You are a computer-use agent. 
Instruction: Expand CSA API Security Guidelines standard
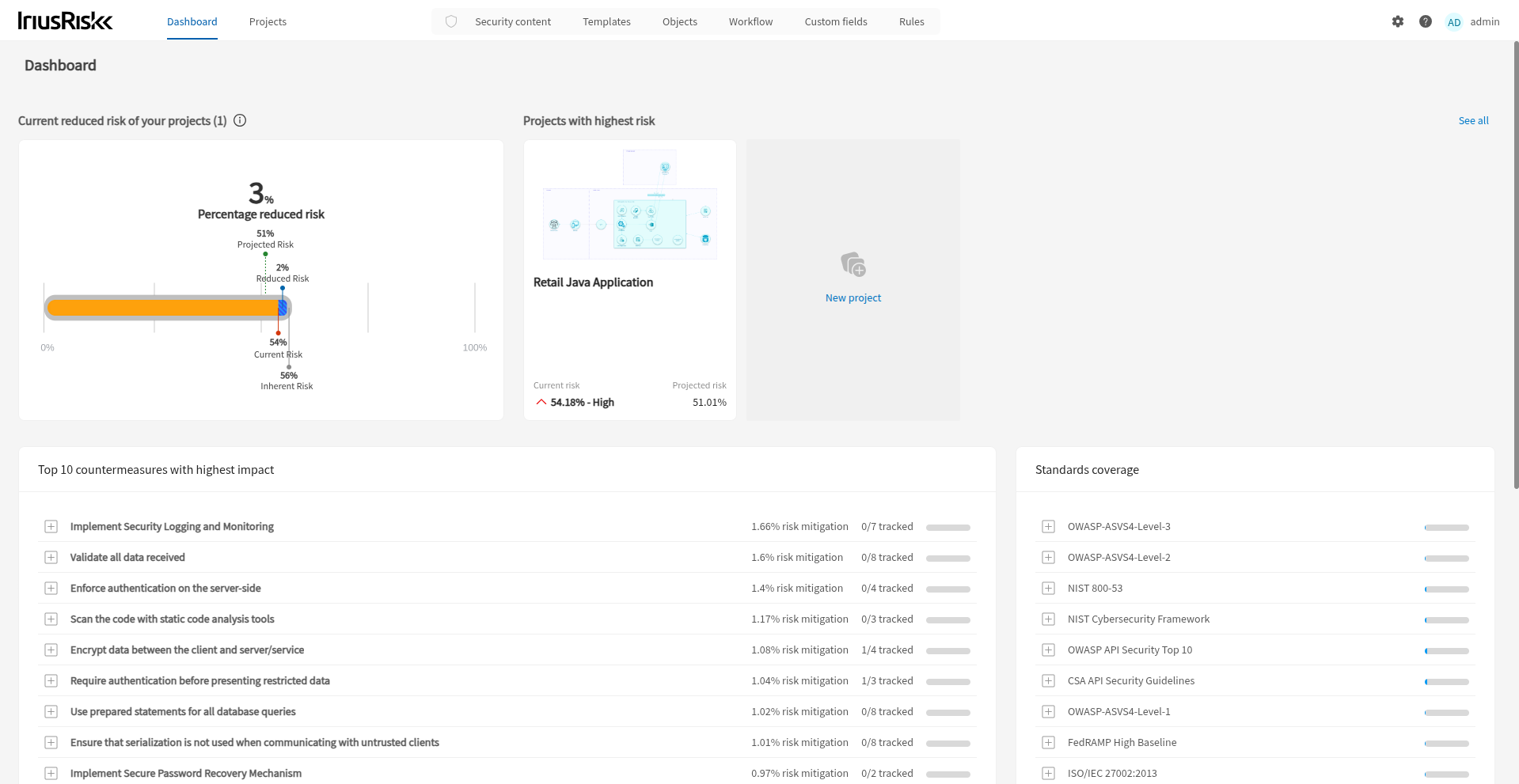point(1048,681)
